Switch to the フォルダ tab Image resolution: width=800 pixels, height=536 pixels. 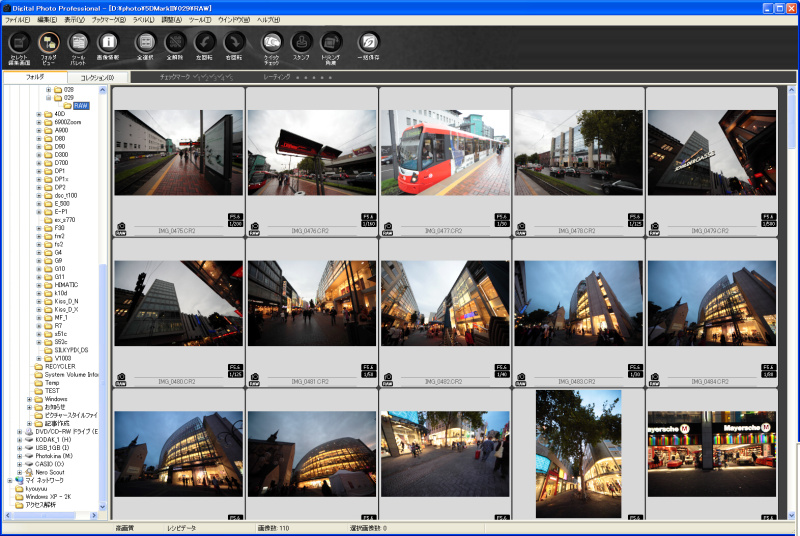click(x=35, y=77)
